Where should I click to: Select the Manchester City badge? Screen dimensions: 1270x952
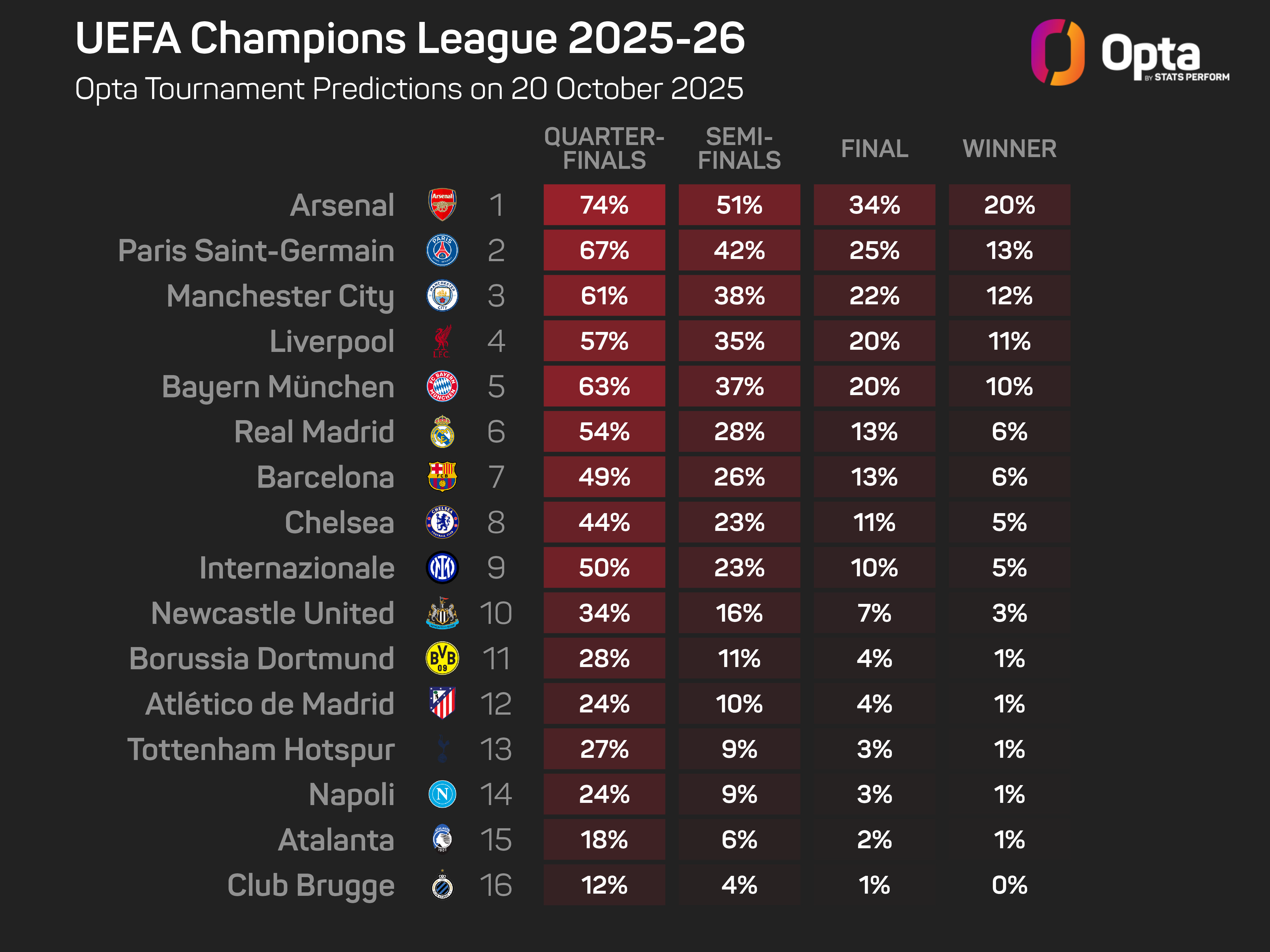point(442,295)
